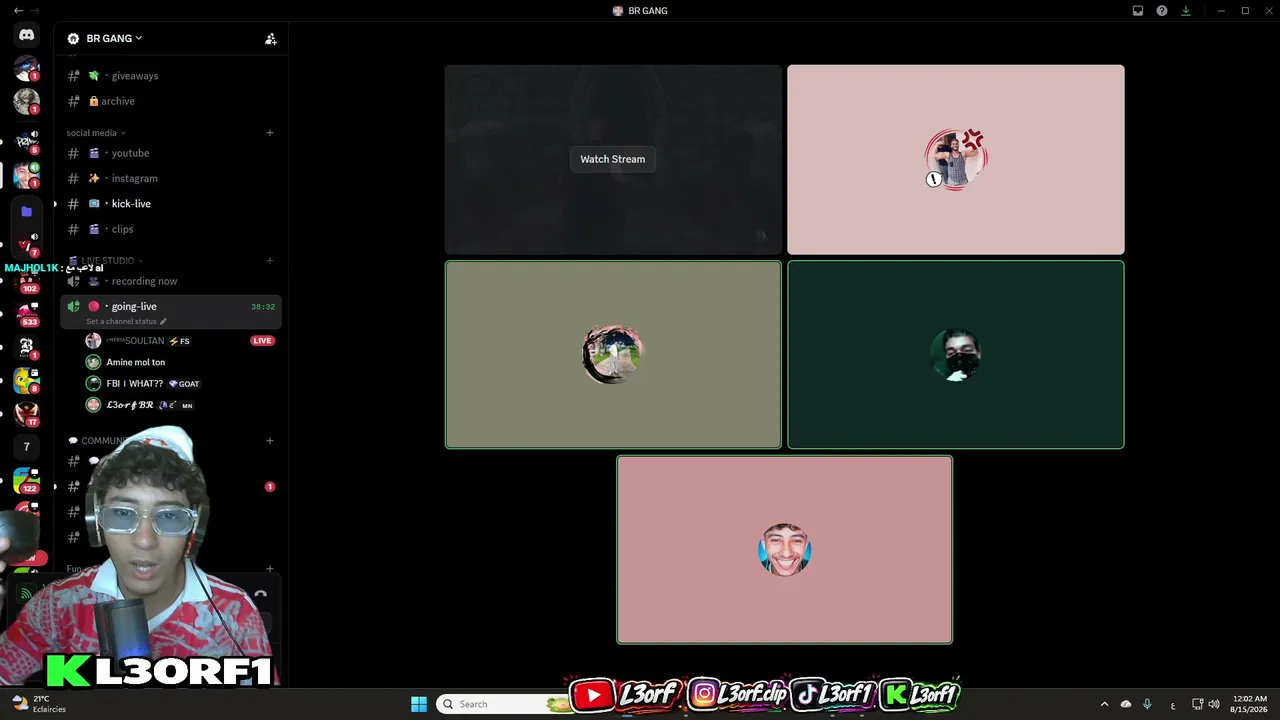Image resolution: width=1280 pixels, height=720 pixels.
Task: Open the taskbar volume speaker icon
Action: (1214, 704)
